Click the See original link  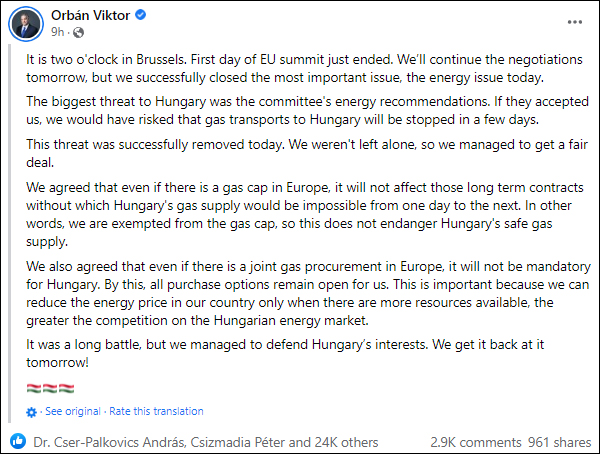click(72, 411)
